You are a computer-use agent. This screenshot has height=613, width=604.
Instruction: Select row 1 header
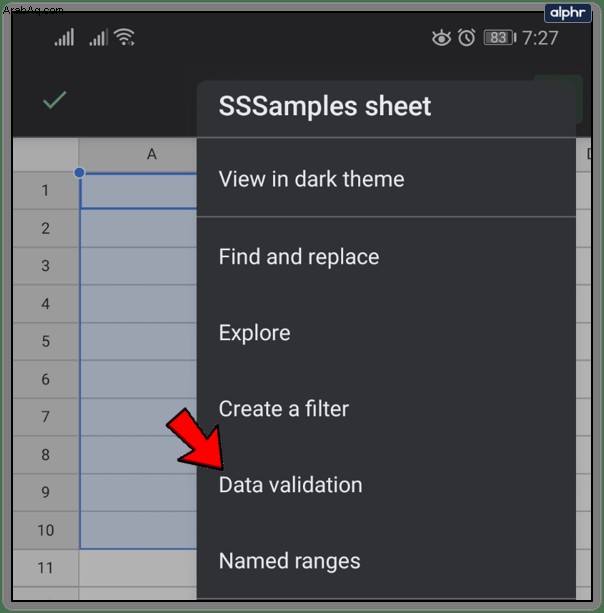(45, 190)
